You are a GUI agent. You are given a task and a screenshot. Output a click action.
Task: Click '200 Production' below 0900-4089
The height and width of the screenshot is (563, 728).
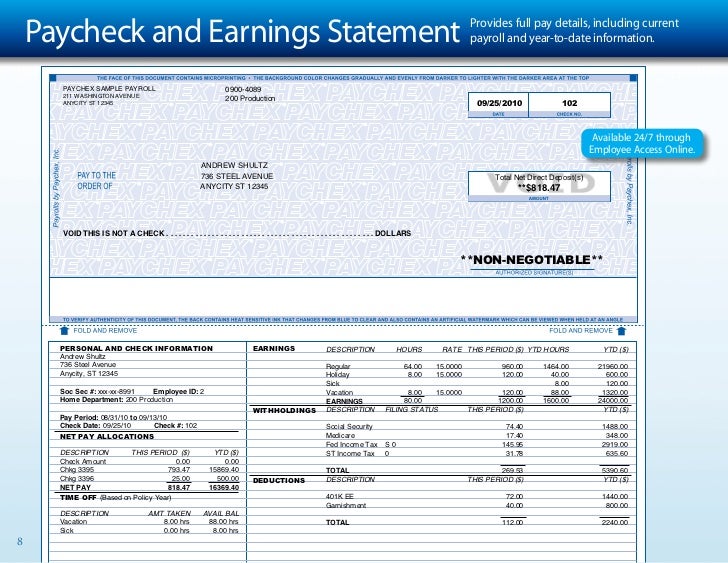click(x=250, y=98)
